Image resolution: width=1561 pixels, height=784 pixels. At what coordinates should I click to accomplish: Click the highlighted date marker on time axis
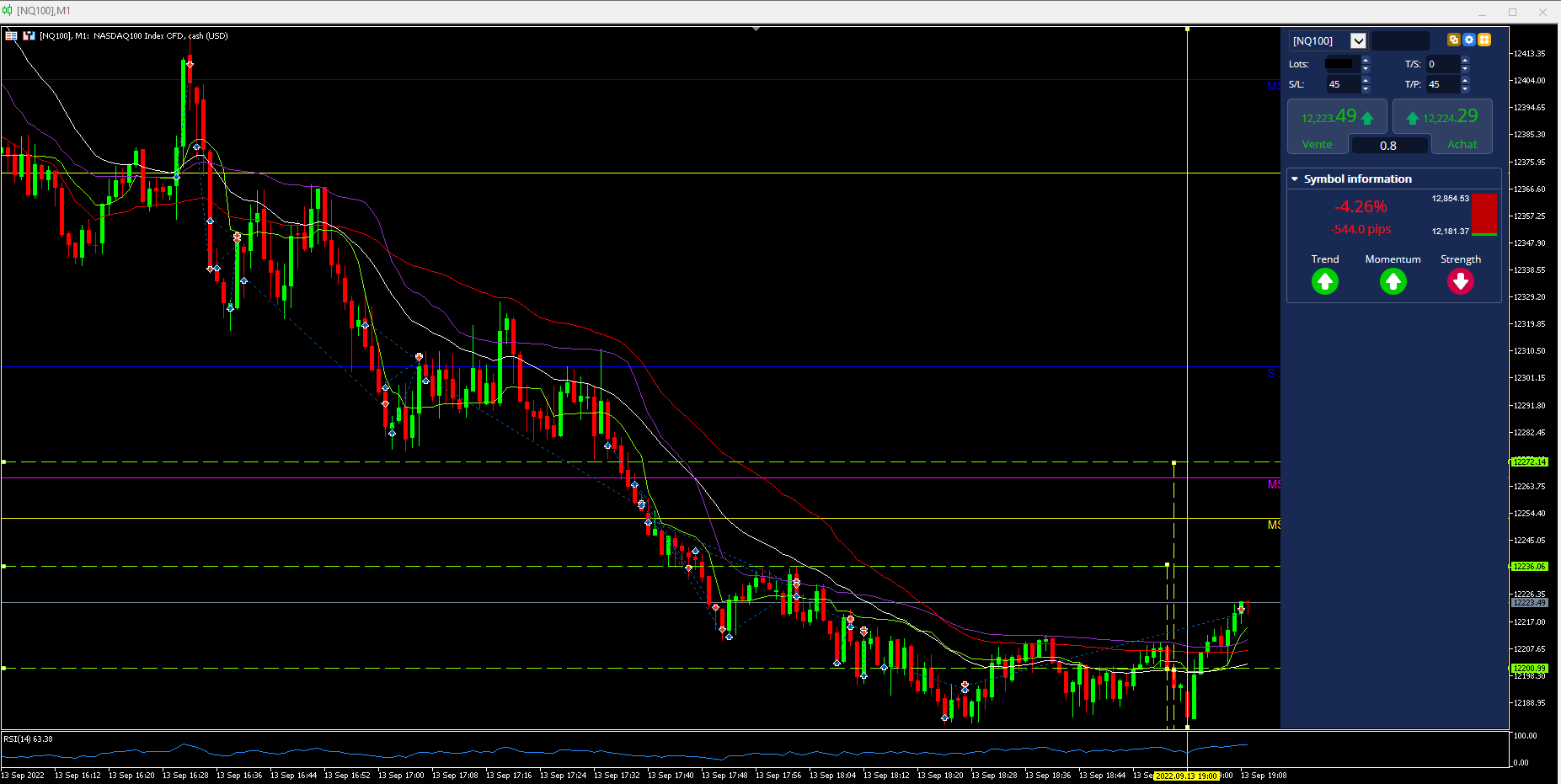(1186, 776)
